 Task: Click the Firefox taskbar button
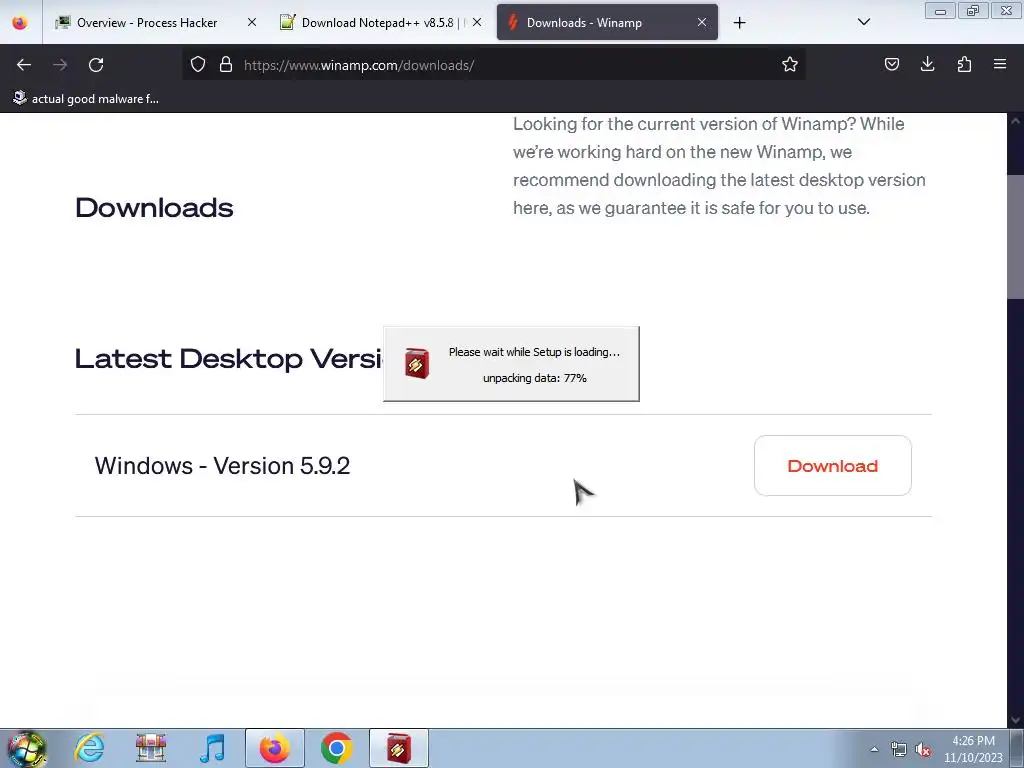pos(275,748)
